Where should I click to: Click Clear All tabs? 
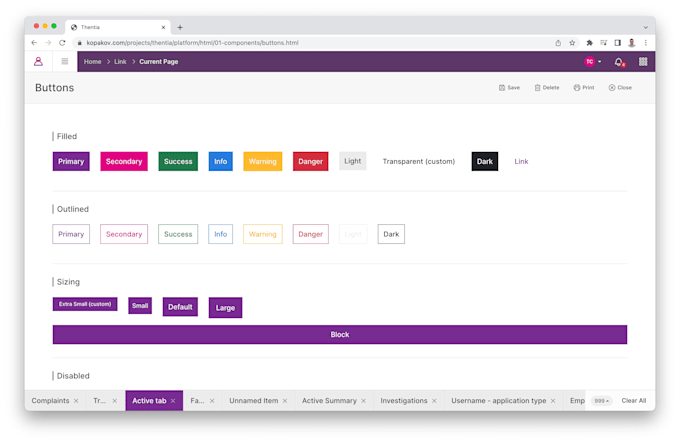pos(634,401)
